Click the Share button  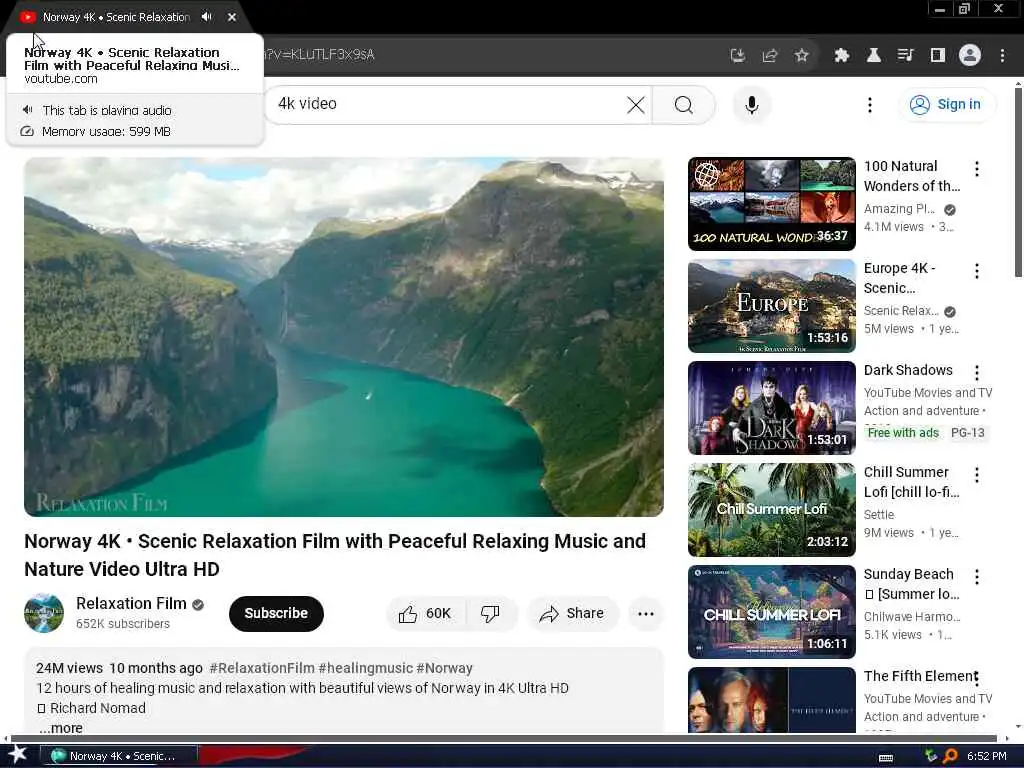click(x=572, y=613)
